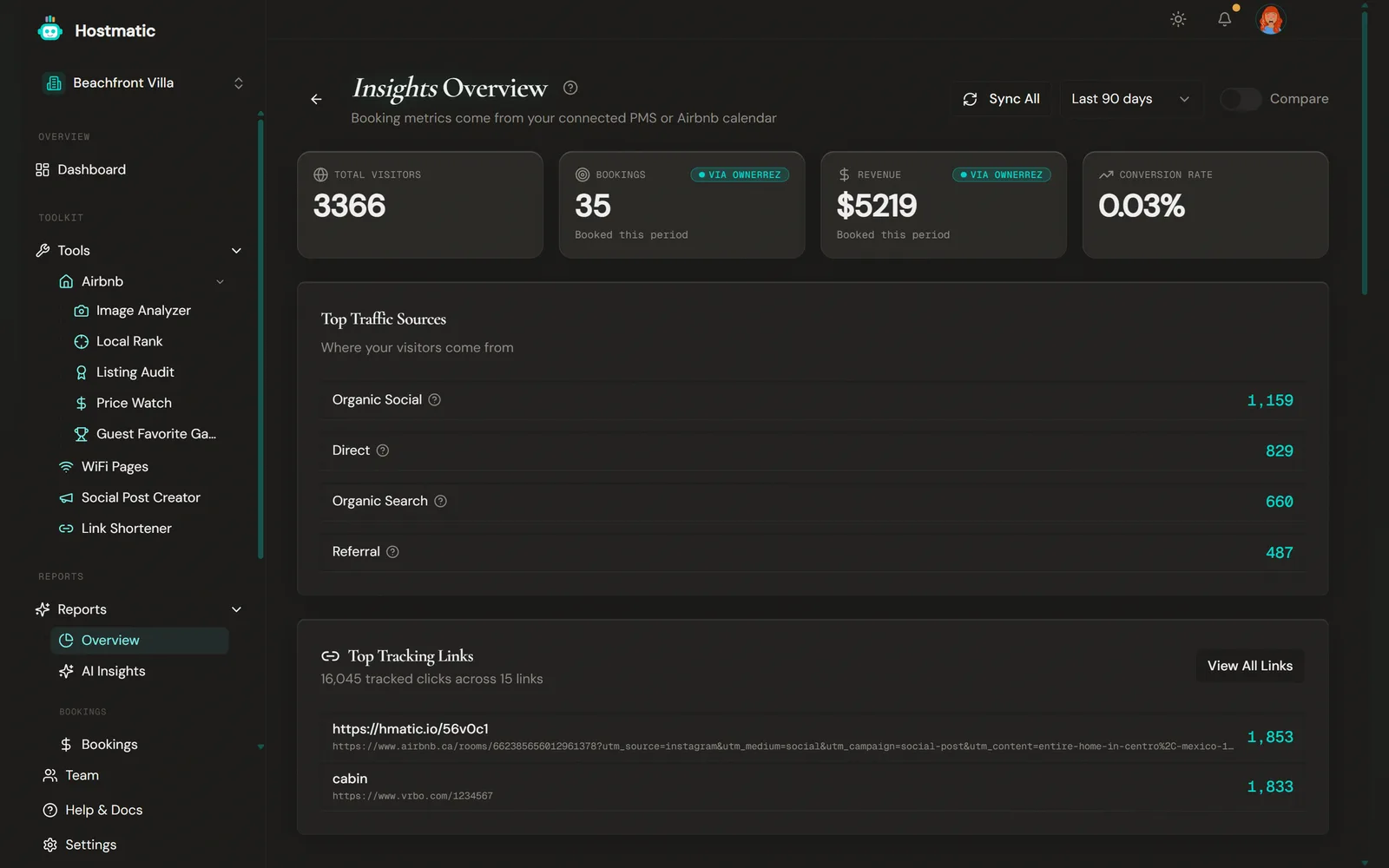Click the Conversion Rate card
This screenshot has width=1389, height=868.
1205,205
